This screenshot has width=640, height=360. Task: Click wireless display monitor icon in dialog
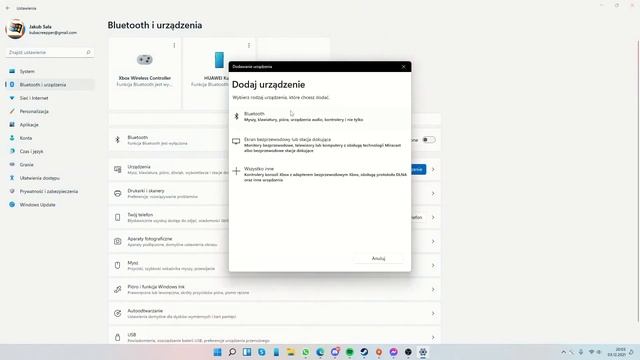click(x=236, y=141)
